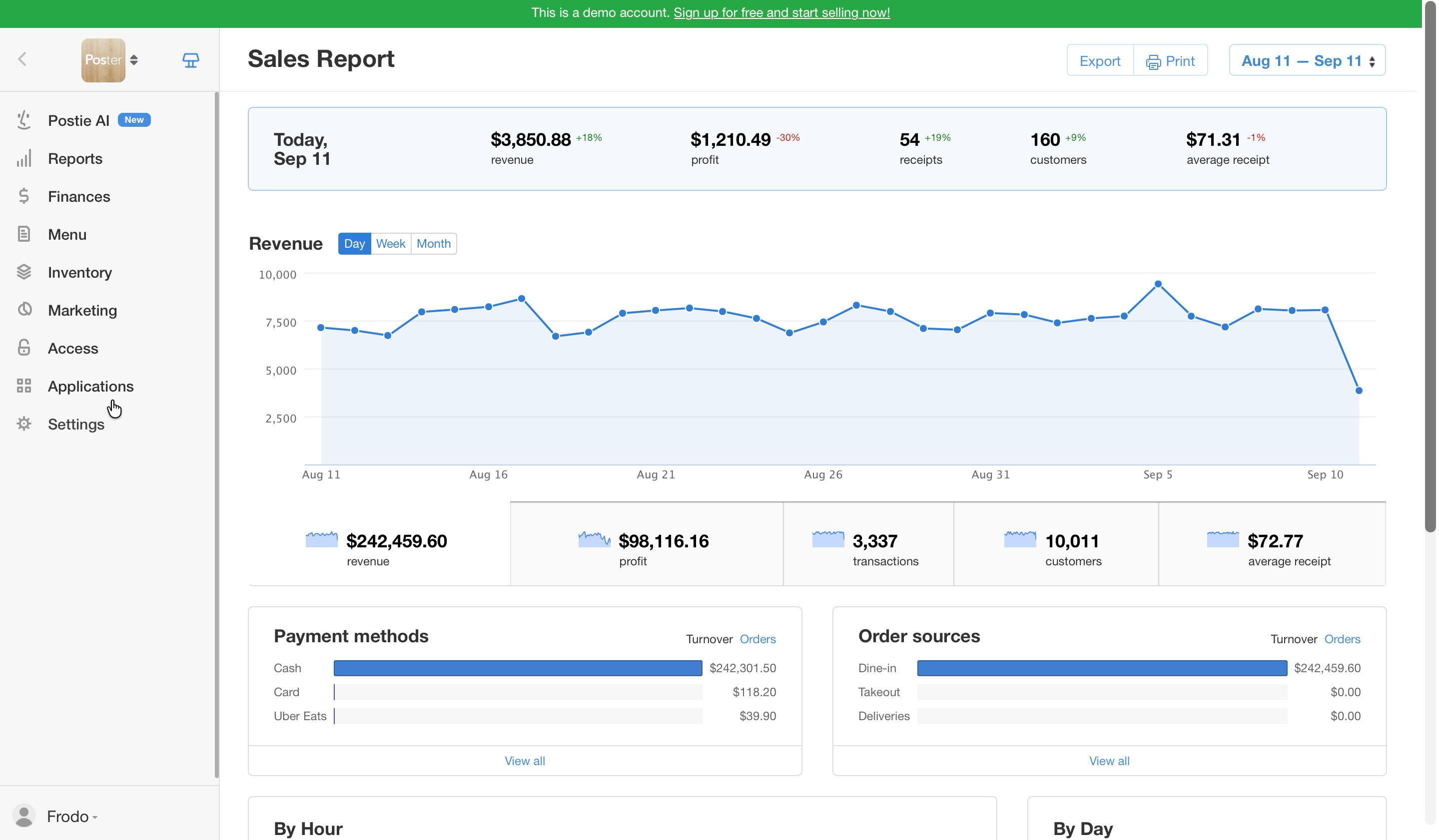Show Payment methods by Orders
1439x840 pixels.
(757, 639)
